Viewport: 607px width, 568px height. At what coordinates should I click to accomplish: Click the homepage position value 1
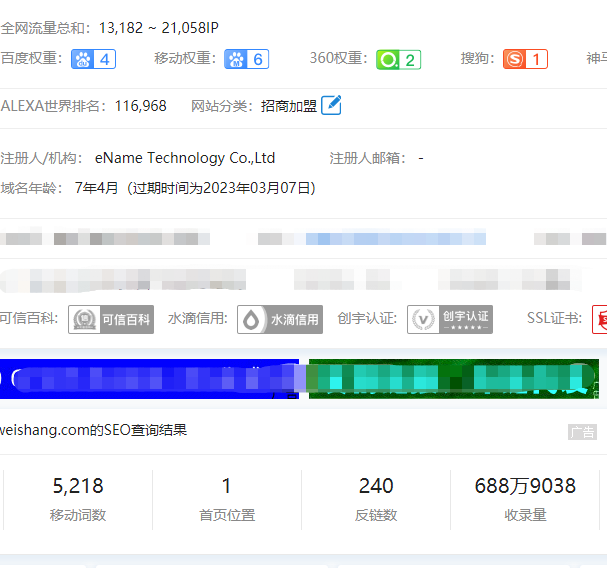click(226, 486)
